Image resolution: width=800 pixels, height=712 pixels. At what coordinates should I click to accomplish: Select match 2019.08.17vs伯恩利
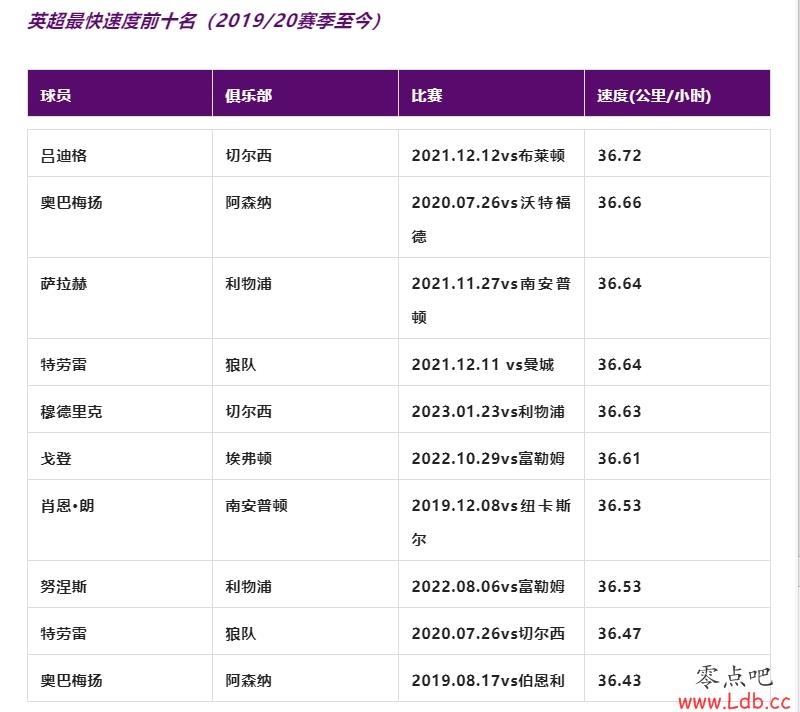tap(488, 680)
